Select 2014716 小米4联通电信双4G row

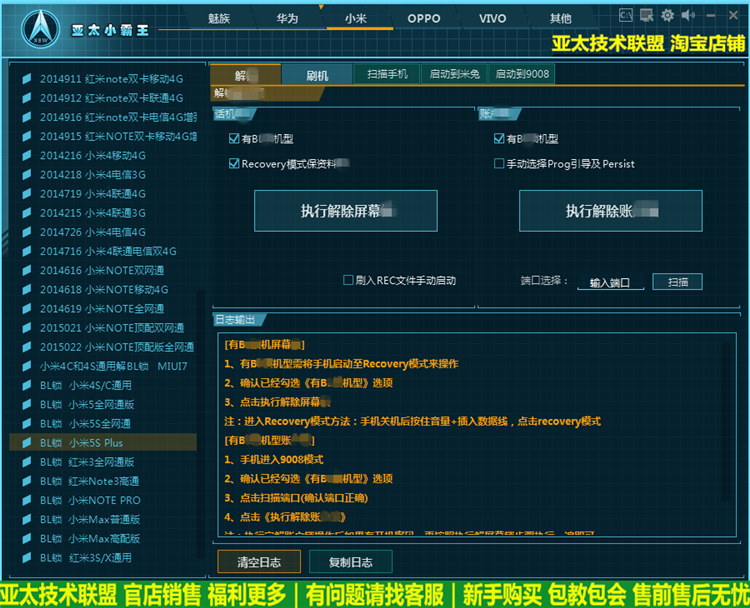tap(103, 251)
